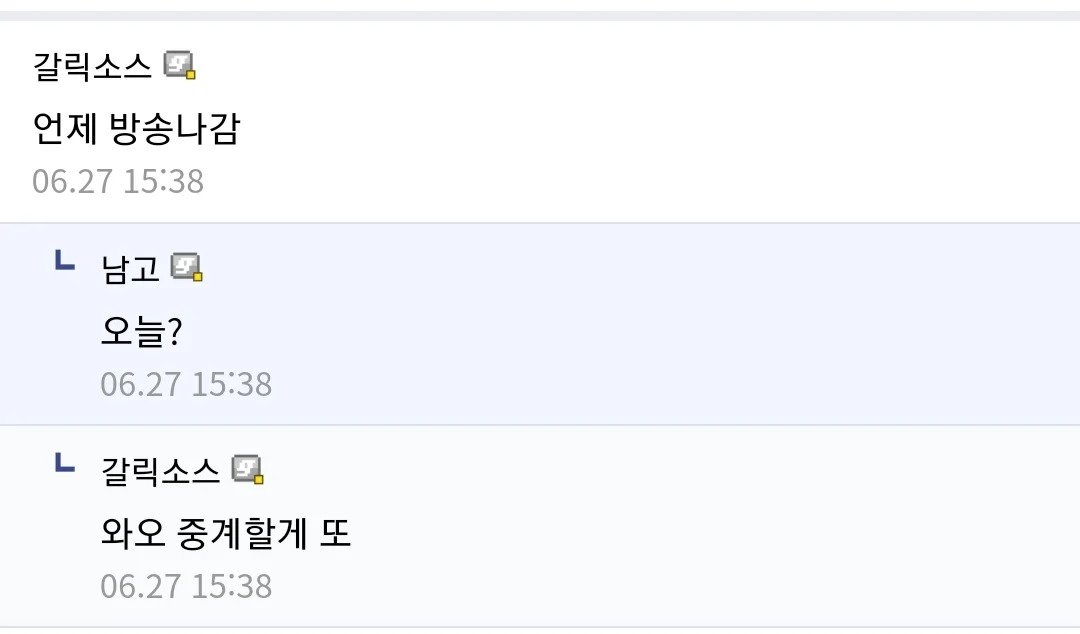The height and width of the screenshot is (634, 1080).
Task: Click blank area right of 언제 방송나감 comment
Action: point(650,128)
